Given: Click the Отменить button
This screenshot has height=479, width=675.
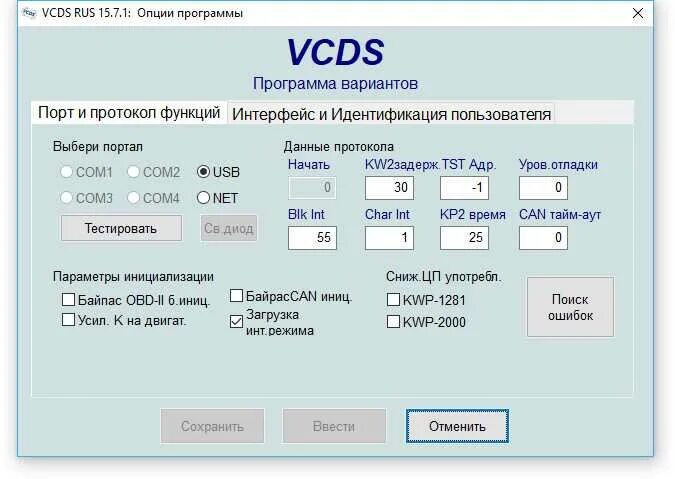Looking at the screenshot, I should [x=457, y=426].
